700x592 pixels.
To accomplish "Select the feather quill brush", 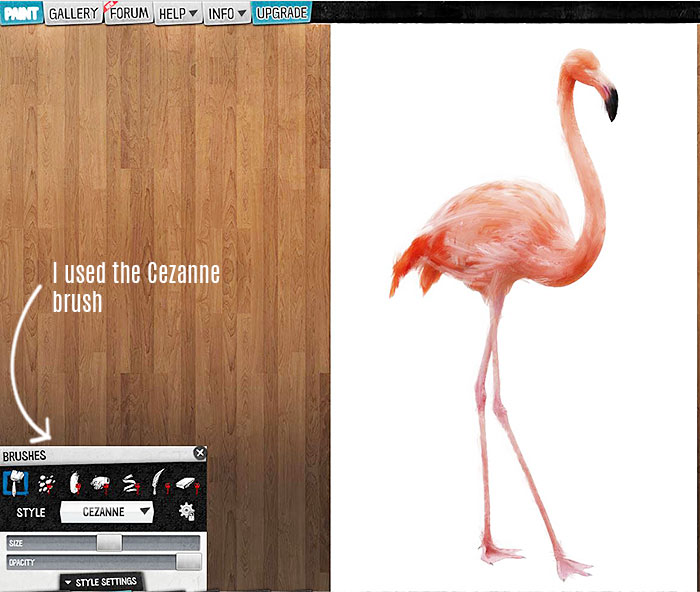I will pos(159,481).
